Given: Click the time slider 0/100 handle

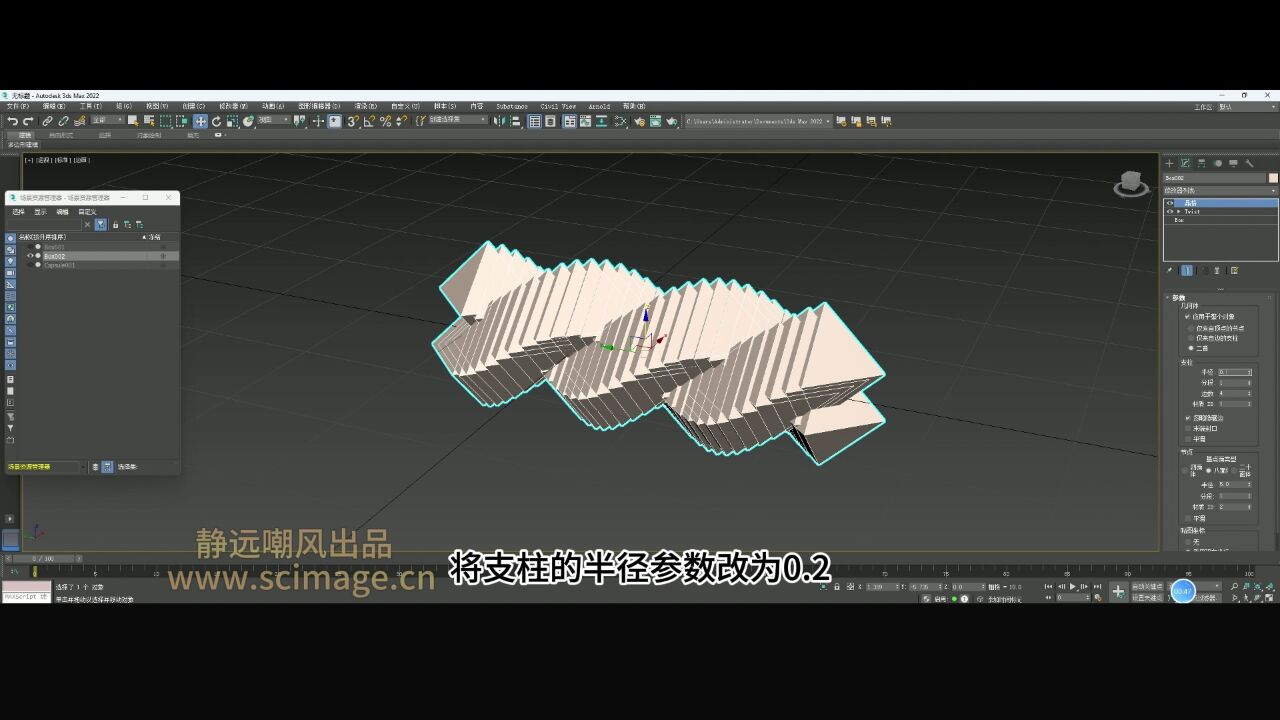Looking at the screenshot, I should 42,558.
